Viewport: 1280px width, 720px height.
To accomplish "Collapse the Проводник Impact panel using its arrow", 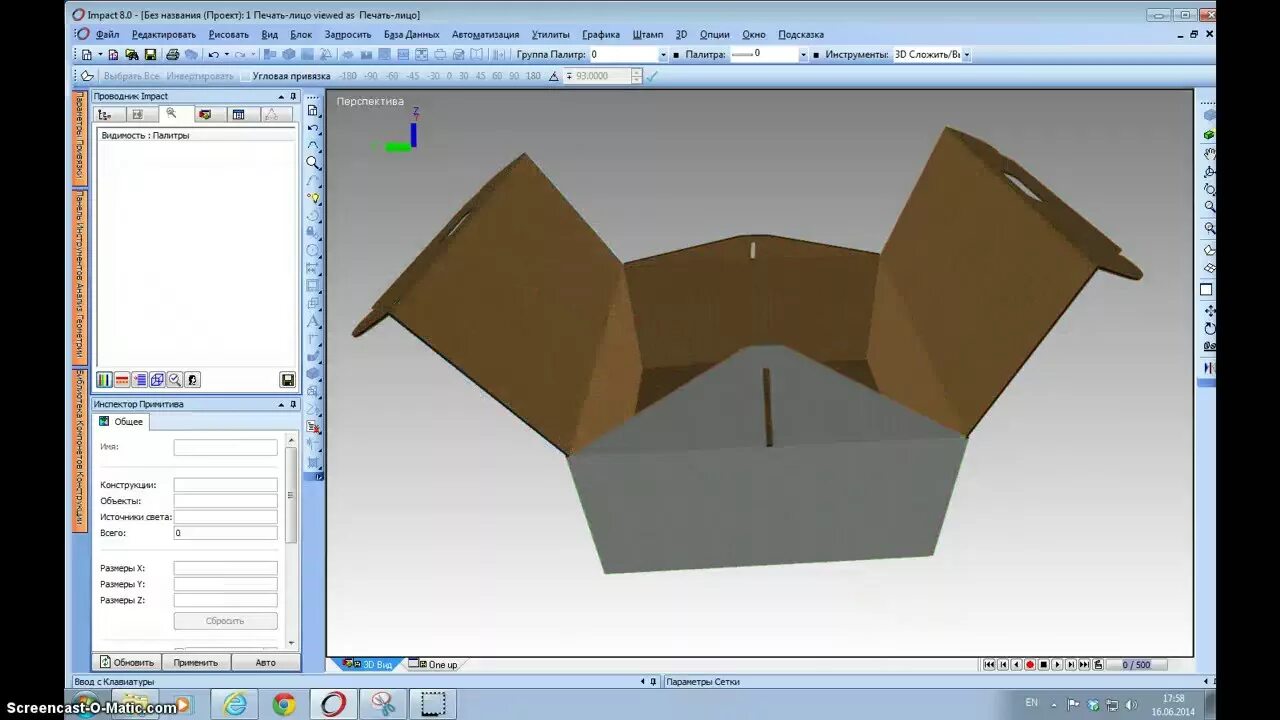I will click(x=281, y=97).
